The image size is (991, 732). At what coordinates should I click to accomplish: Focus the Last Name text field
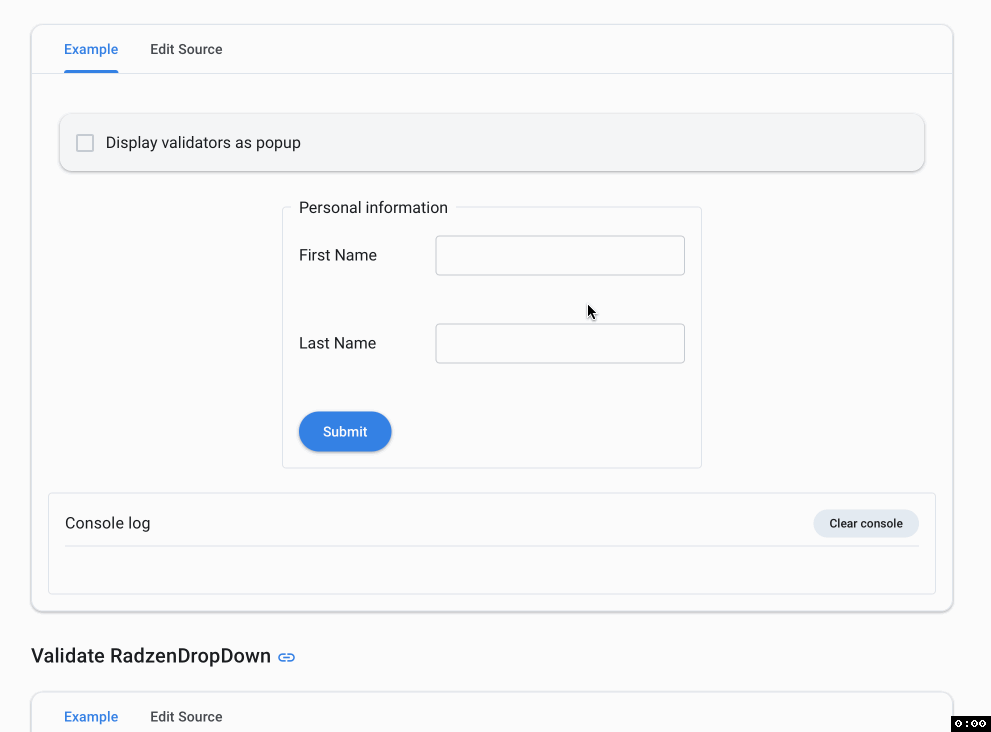coord(560,344)
